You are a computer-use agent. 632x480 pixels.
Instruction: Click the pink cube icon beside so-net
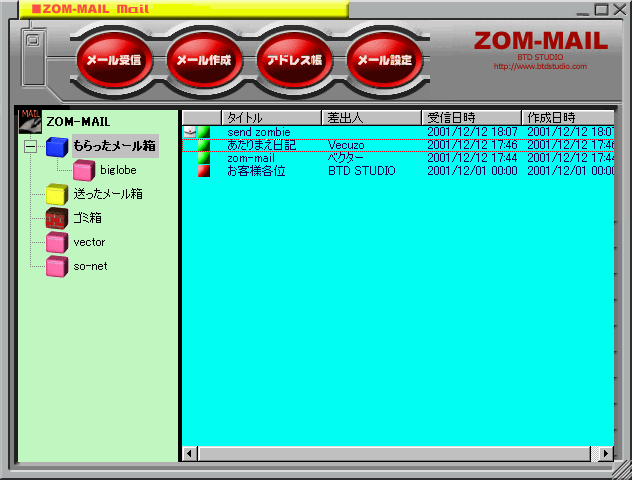[56, 266]
